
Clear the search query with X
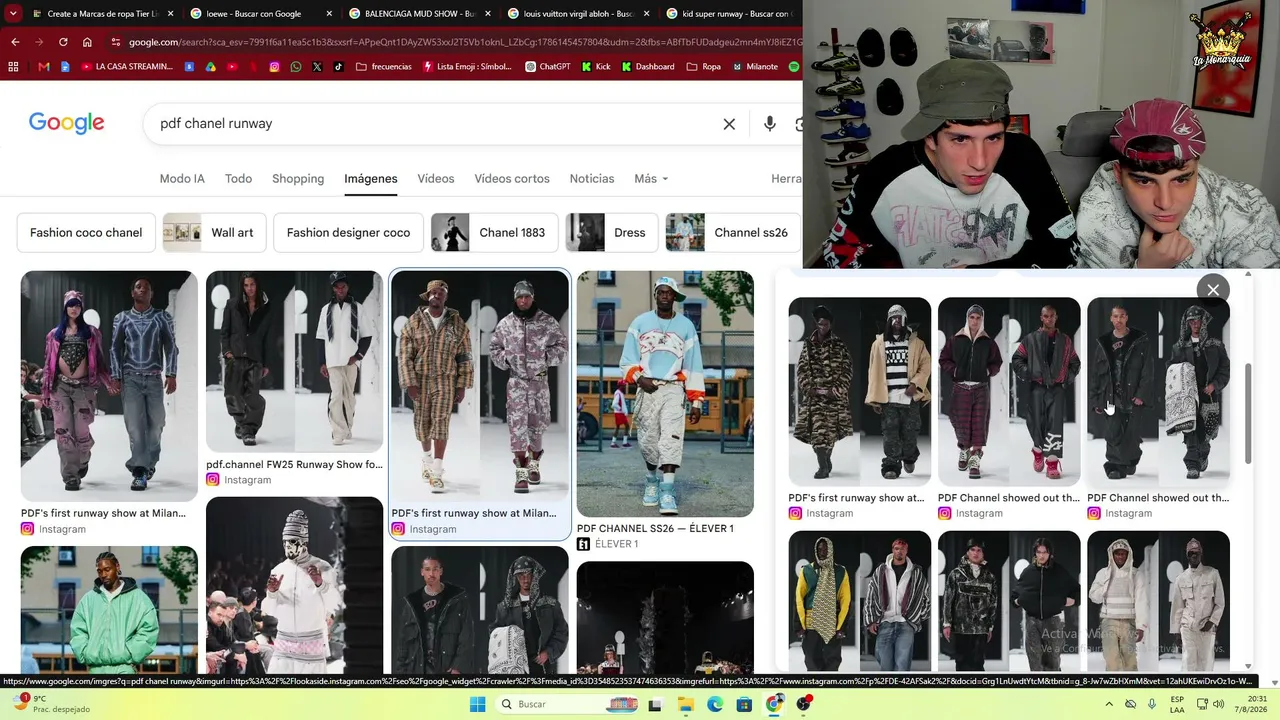coord(729,124)
